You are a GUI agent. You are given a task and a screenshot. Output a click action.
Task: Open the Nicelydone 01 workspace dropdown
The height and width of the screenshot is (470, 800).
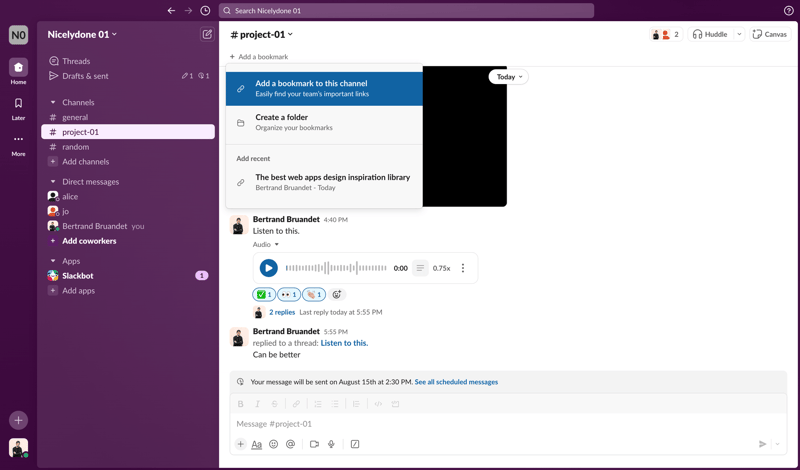(x=82, y=34)
